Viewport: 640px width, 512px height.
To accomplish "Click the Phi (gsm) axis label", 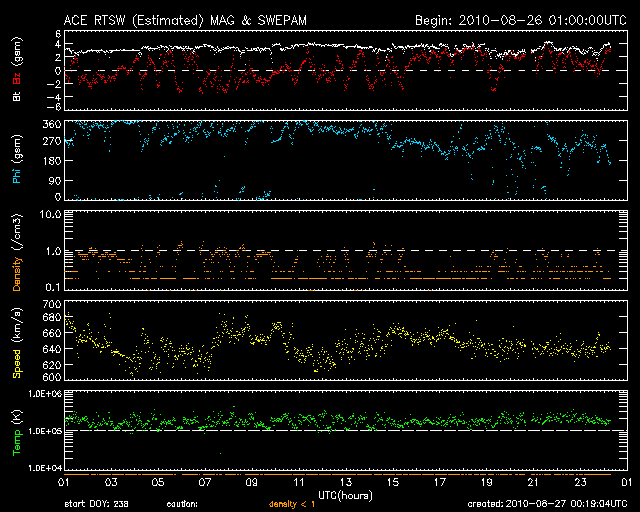I will (x=17, y=160).
